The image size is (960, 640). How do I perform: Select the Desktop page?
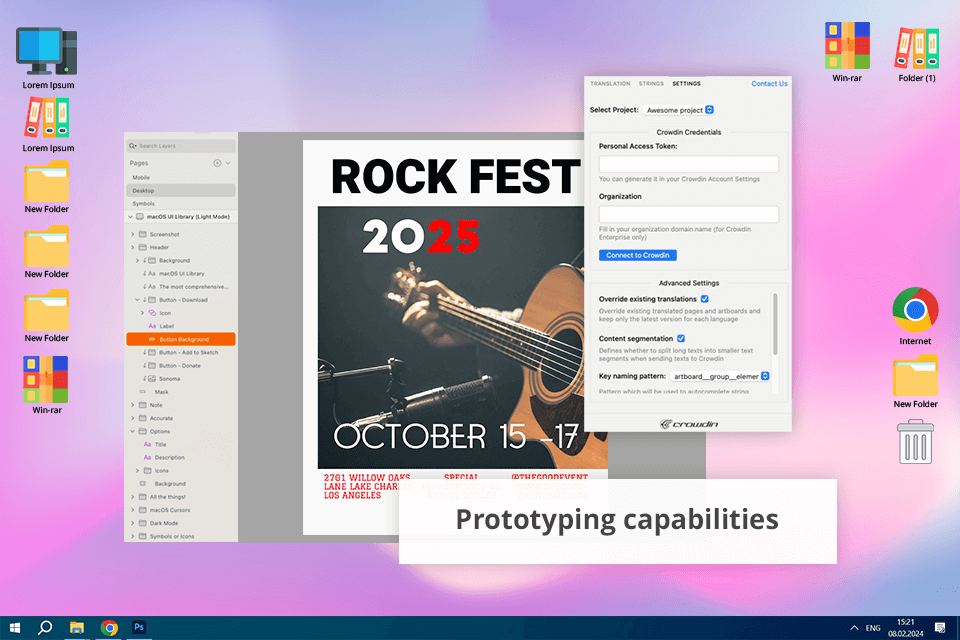tap(181, 190)
